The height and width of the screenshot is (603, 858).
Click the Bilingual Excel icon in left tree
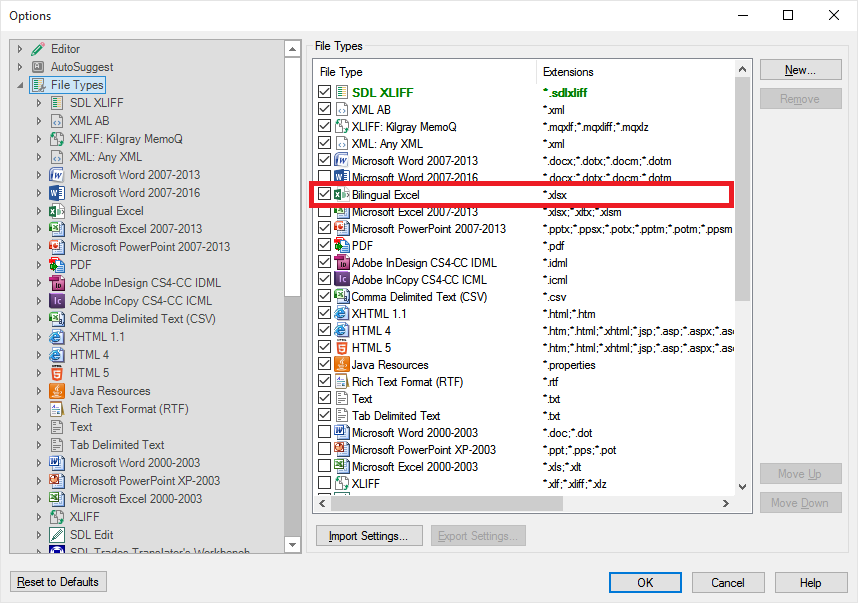click(x=57, y=211)
